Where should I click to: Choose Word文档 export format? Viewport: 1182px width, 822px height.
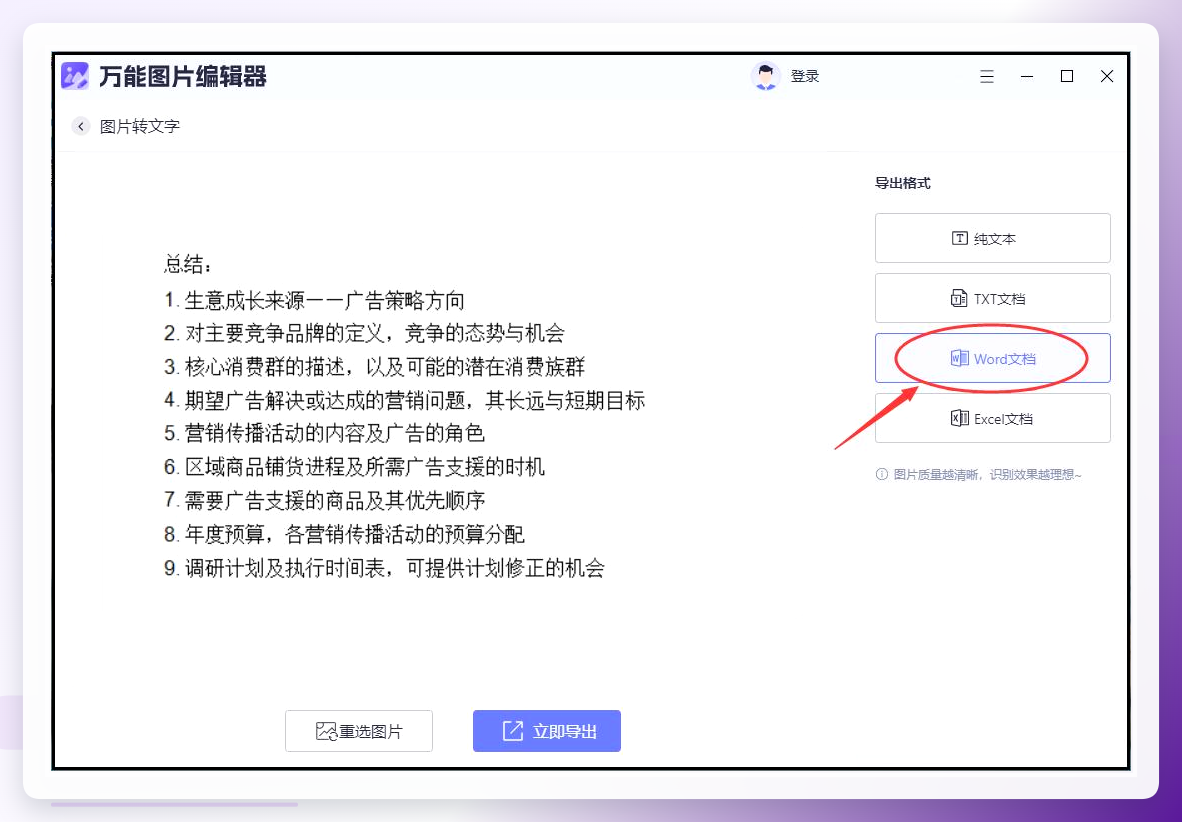tap(992, 358)
